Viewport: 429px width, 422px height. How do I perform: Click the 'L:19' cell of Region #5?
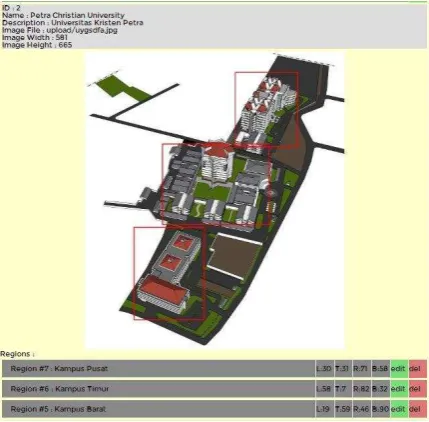[x=324, y=409]
